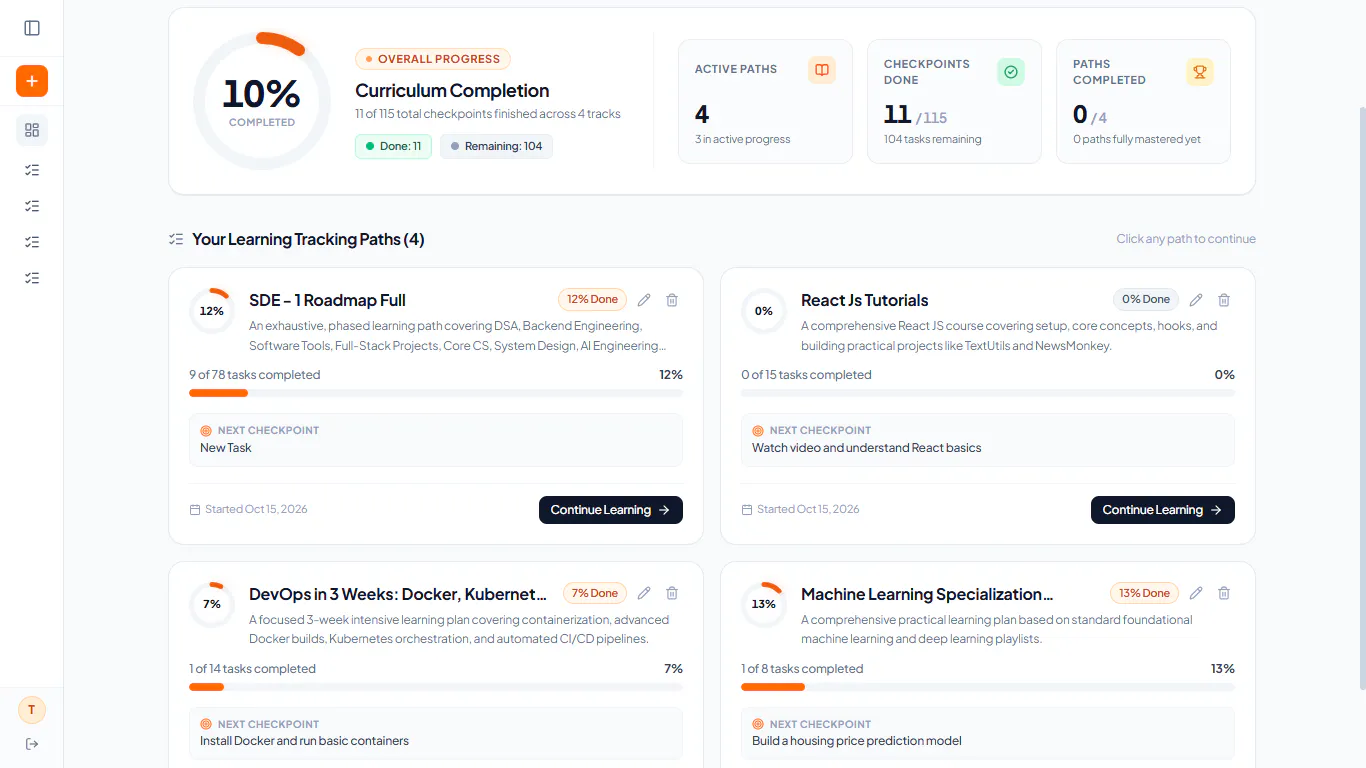Viewport: 1366px width, 768px height.
Task: Toggle the sidebar panel icon
Action: coord(32,28)
